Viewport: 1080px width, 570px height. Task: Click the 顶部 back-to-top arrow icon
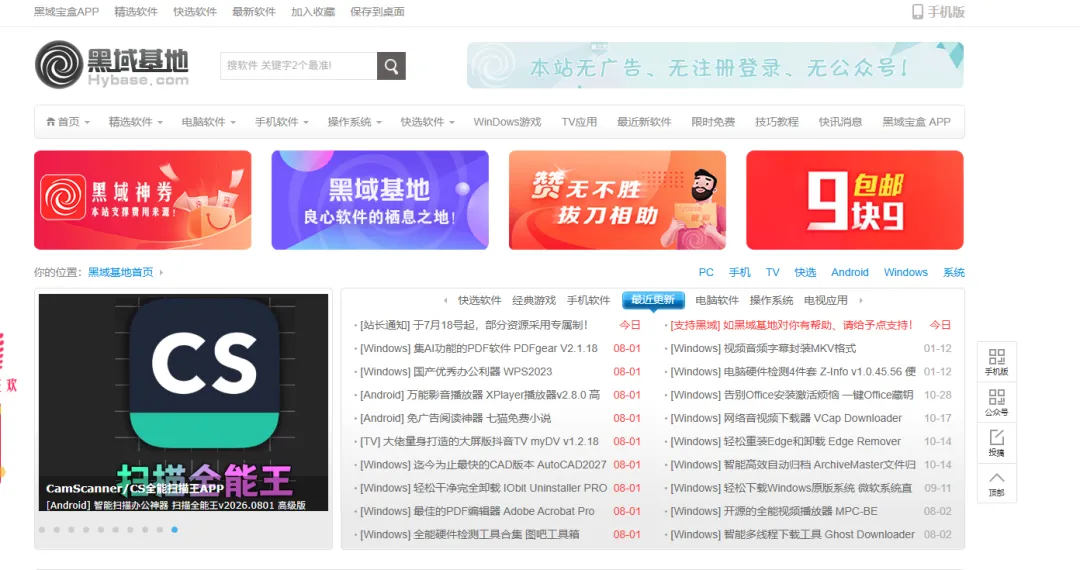pyautogui.click(x=996, y=483)
